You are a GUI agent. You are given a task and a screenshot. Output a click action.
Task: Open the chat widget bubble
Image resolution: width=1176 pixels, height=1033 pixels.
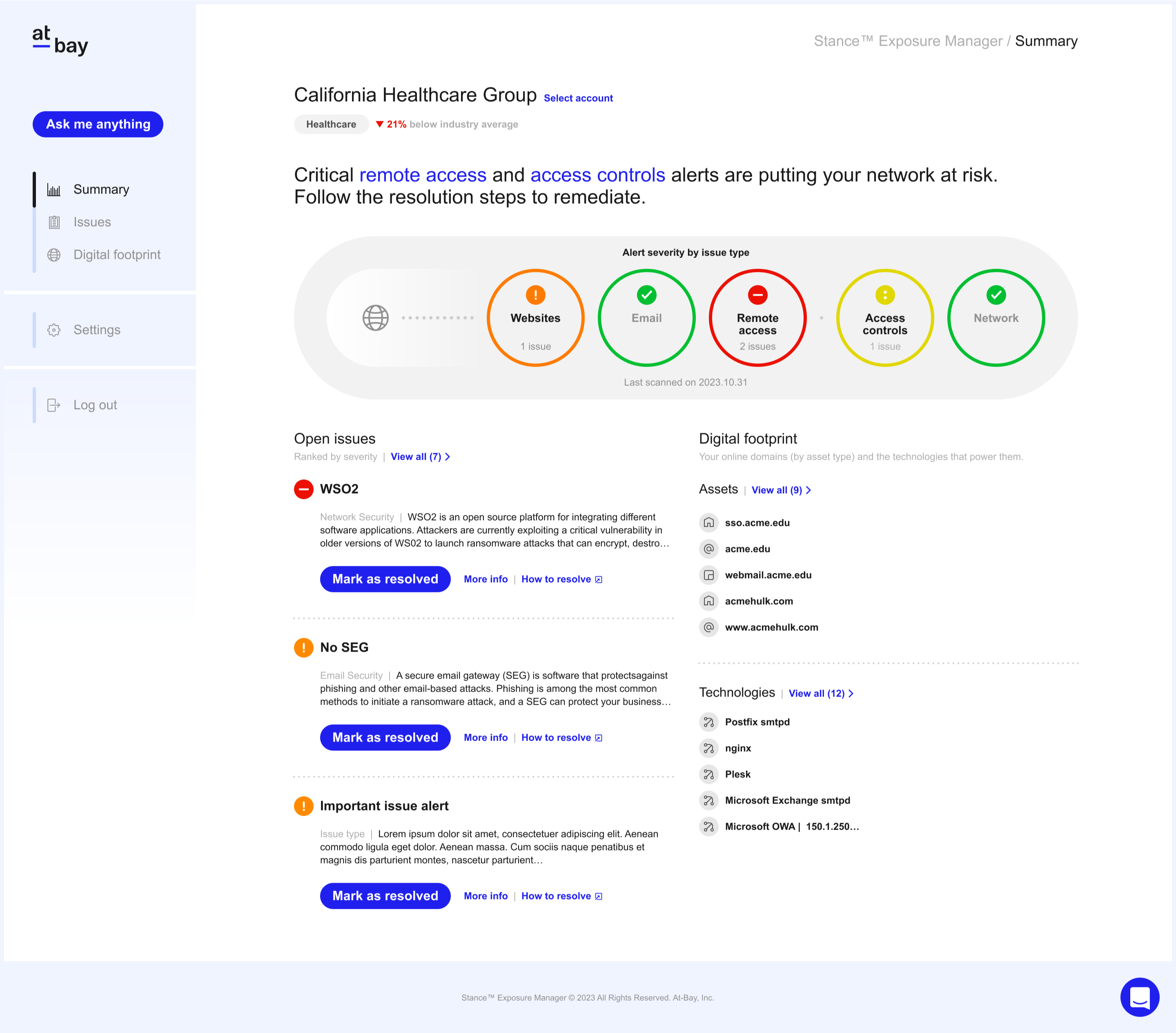pos(1139,997)
